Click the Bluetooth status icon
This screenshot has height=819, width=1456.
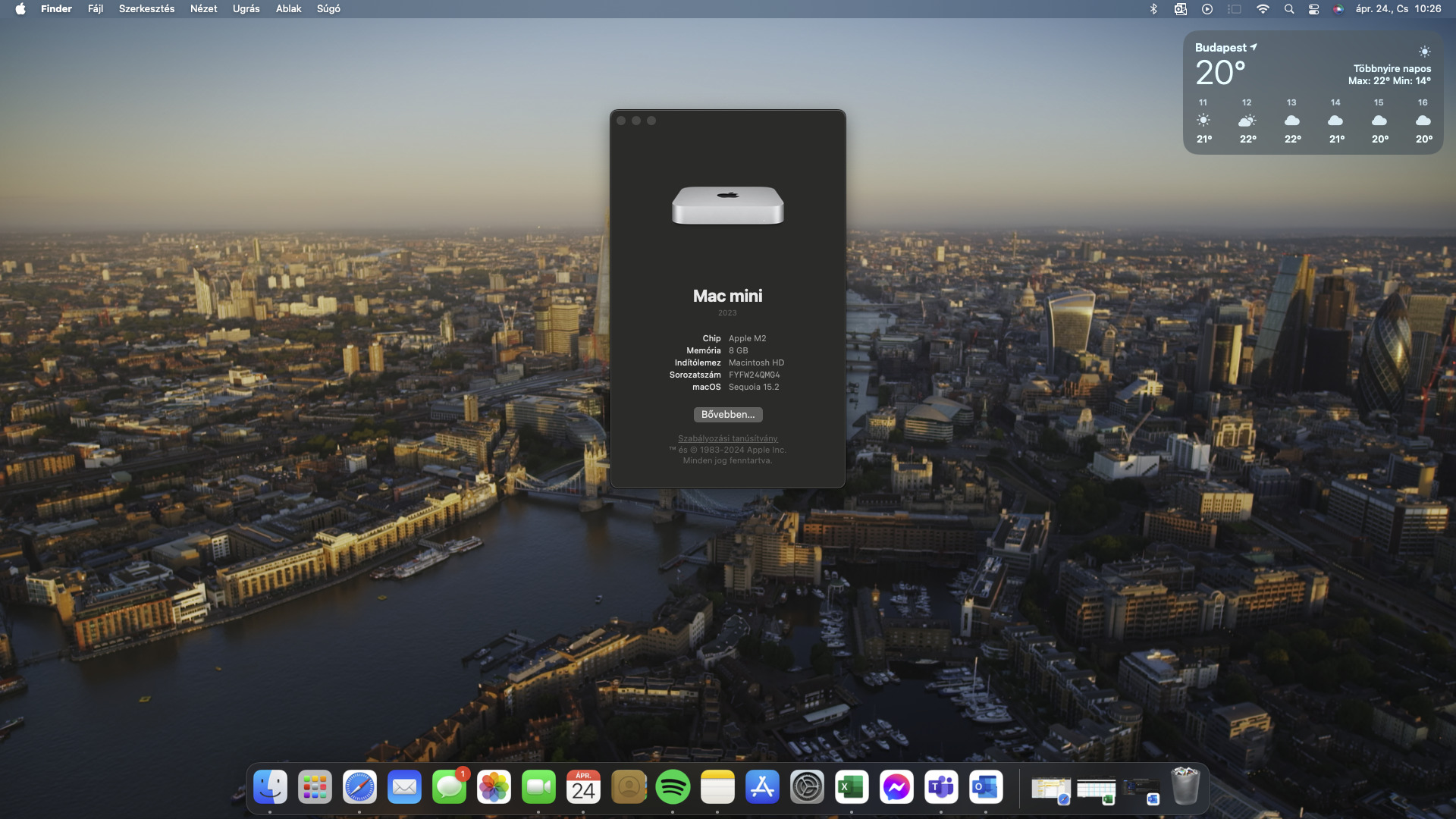click(1153, 9)
